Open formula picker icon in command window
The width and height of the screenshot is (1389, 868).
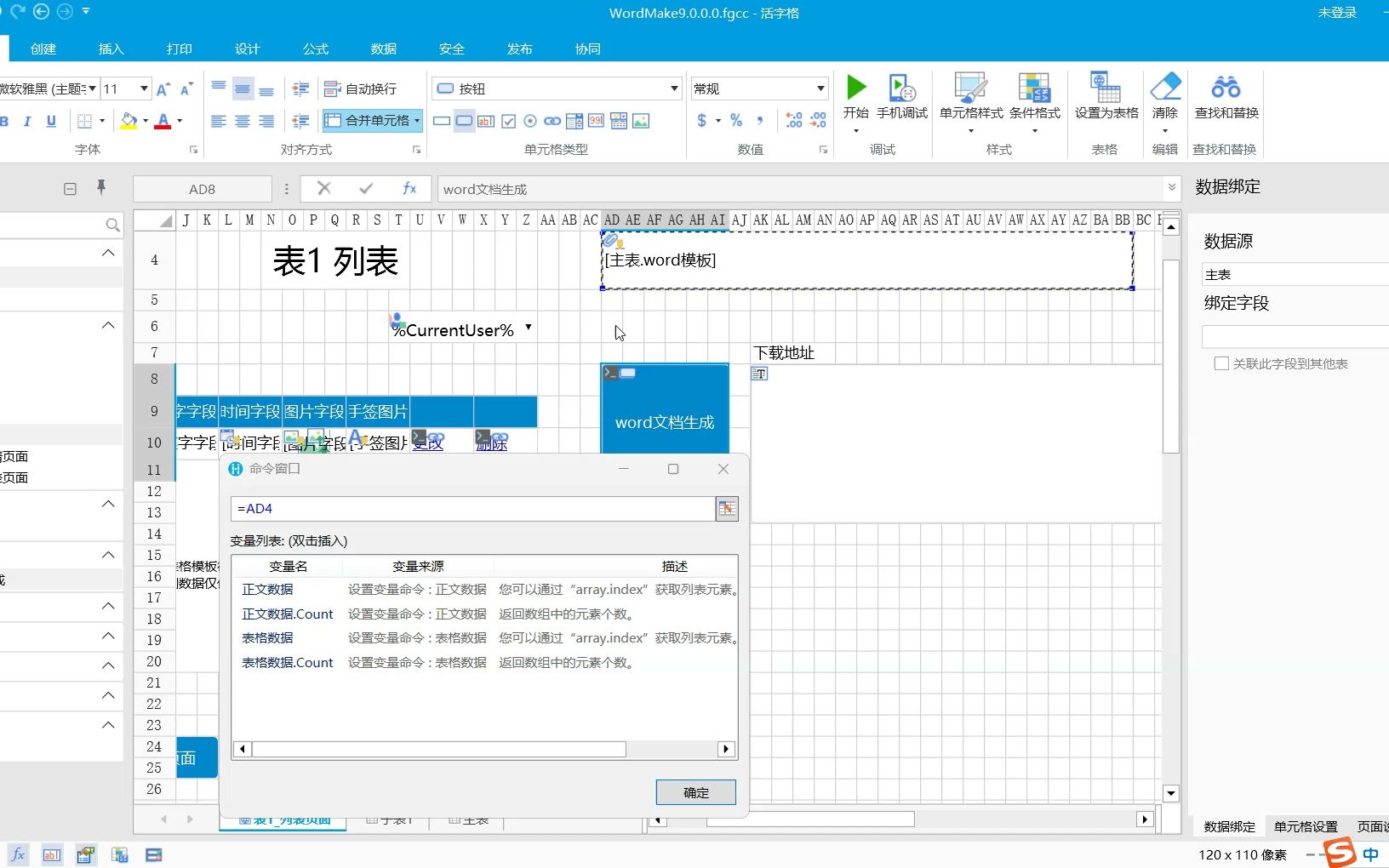[x=727, y=509]
